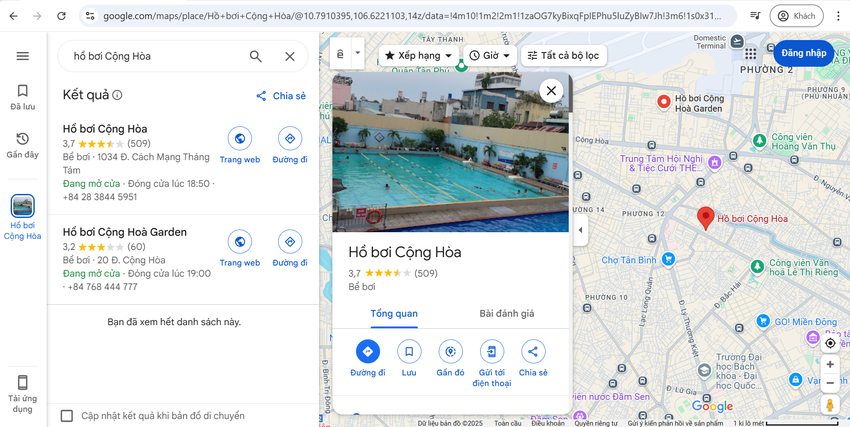This screenshot has height=427, width=850.
Task: Open the hamburger menu in Maps sidebar
Action: (23, 56)
